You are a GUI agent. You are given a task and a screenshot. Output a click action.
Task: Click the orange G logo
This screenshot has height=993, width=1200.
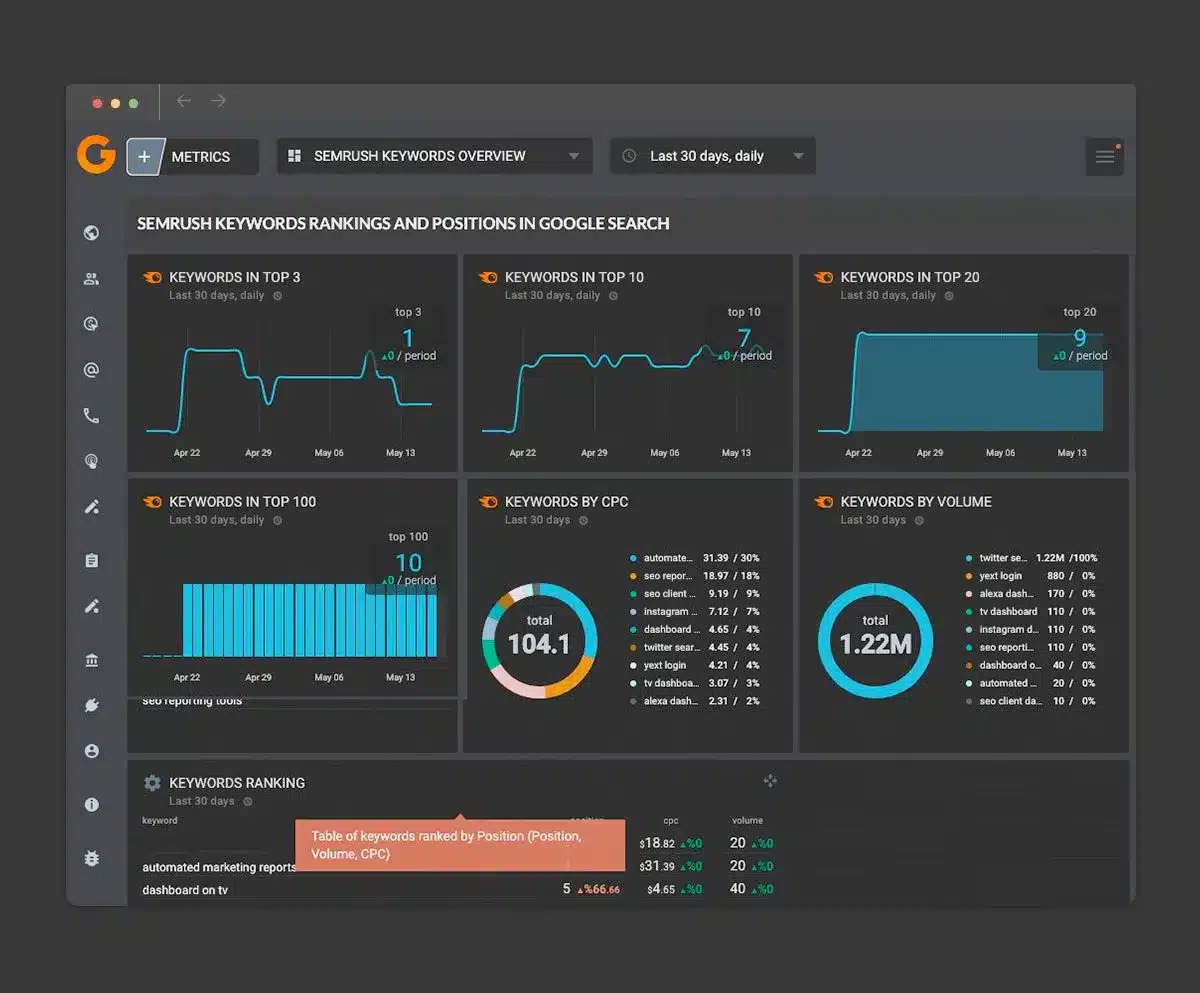(x=96, y=155)
